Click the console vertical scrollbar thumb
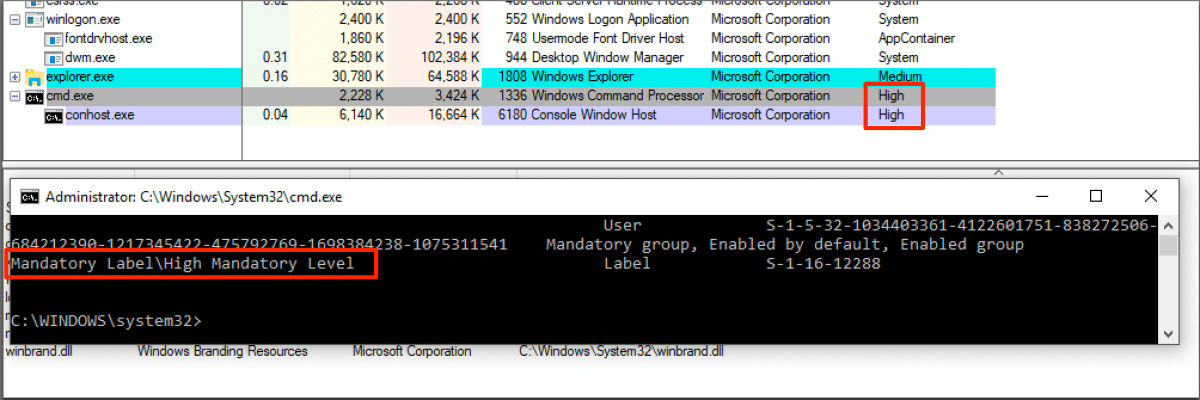The height and width of the screenshot is (400, 1200). (1167, 247)
